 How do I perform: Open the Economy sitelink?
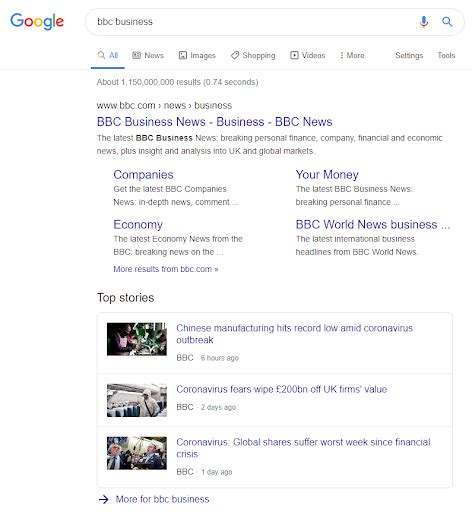pyautogui.click(x=138, y=225)
